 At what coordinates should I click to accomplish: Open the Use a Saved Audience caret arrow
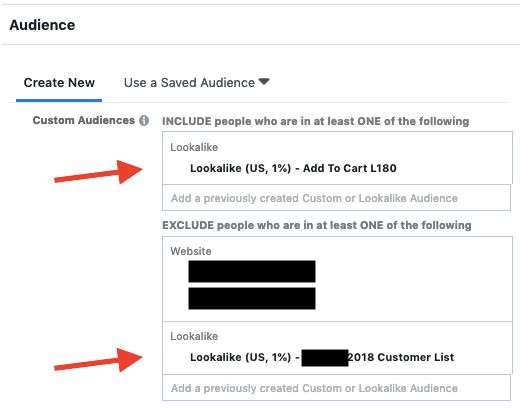264,82
